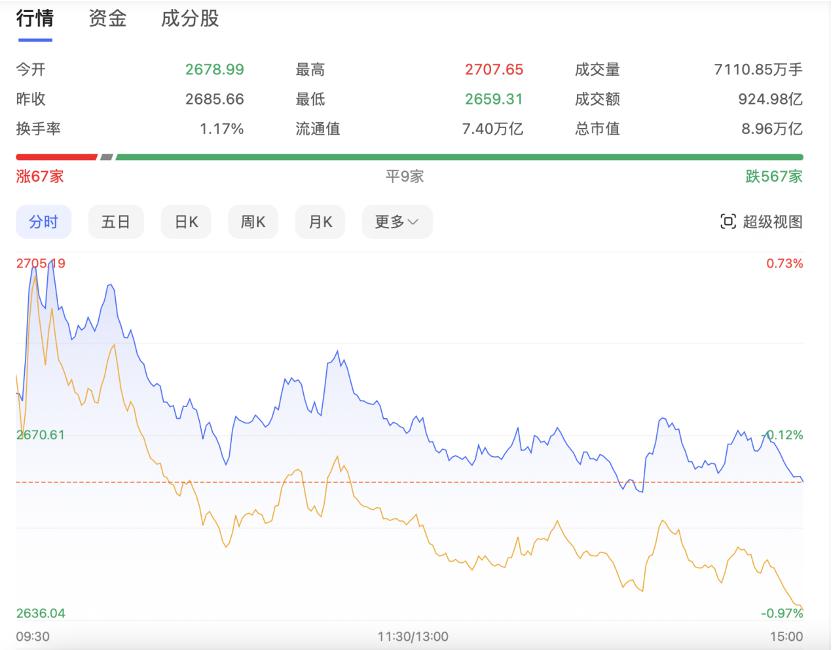Click the green falling segment of the bar
Screen dimensions: 832x650
click(460, 157)
